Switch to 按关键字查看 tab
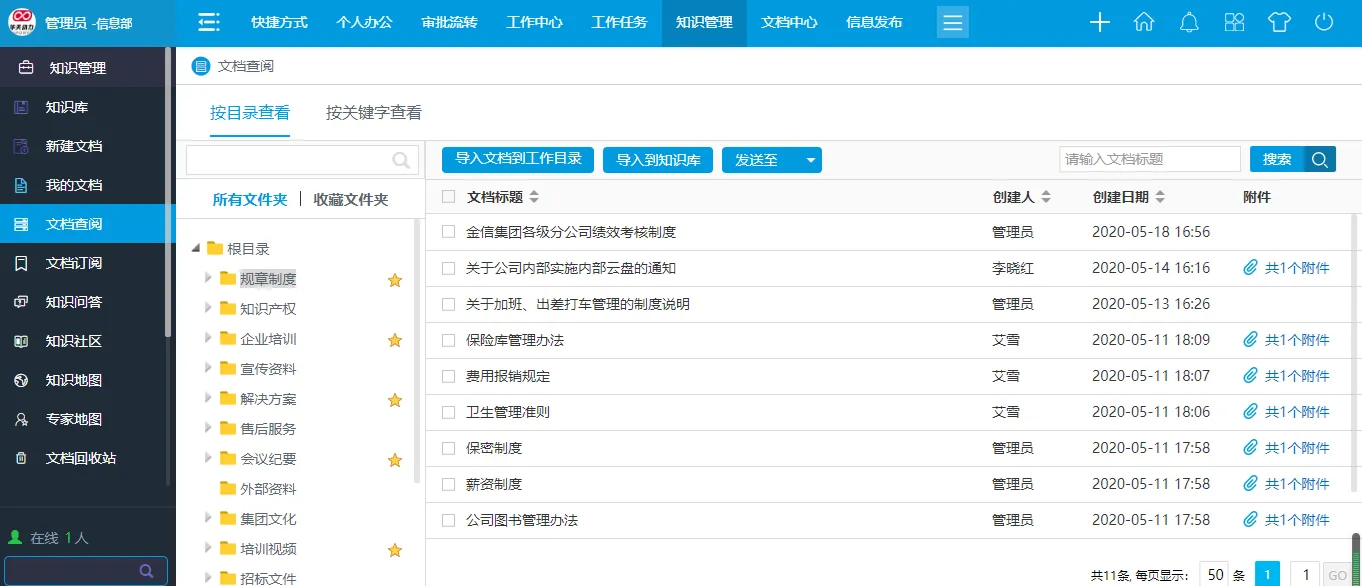 tap(373, 113)
